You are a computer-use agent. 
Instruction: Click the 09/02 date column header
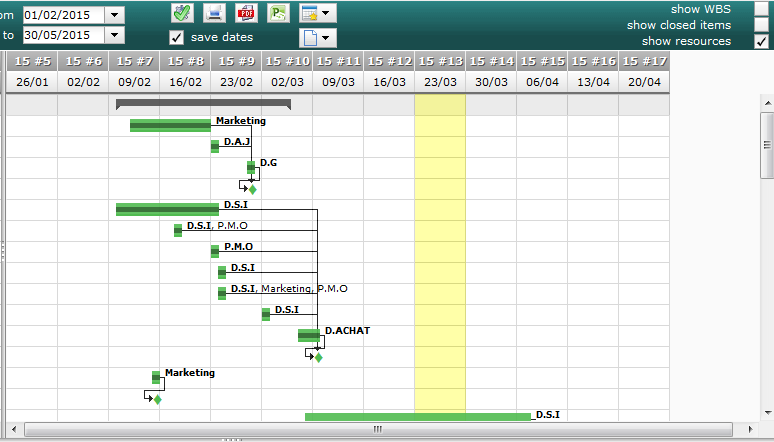click(x=134, y=81)
